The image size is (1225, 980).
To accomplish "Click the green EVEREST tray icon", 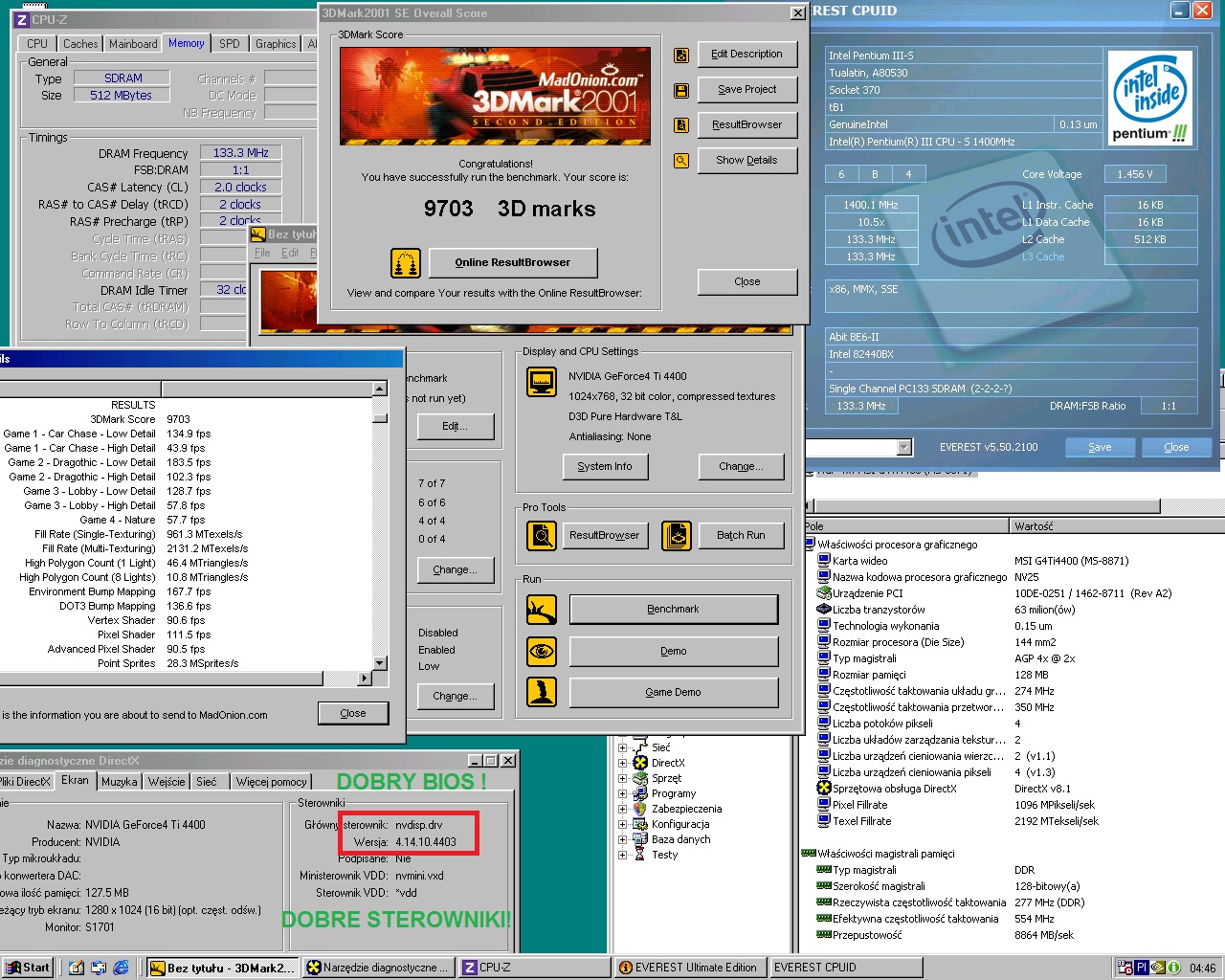I will [1173, 968].
